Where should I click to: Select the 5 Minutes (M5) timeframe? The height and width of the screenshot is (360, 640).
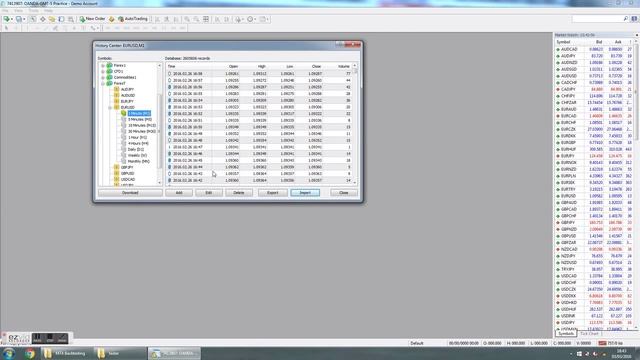pos(140,120)
